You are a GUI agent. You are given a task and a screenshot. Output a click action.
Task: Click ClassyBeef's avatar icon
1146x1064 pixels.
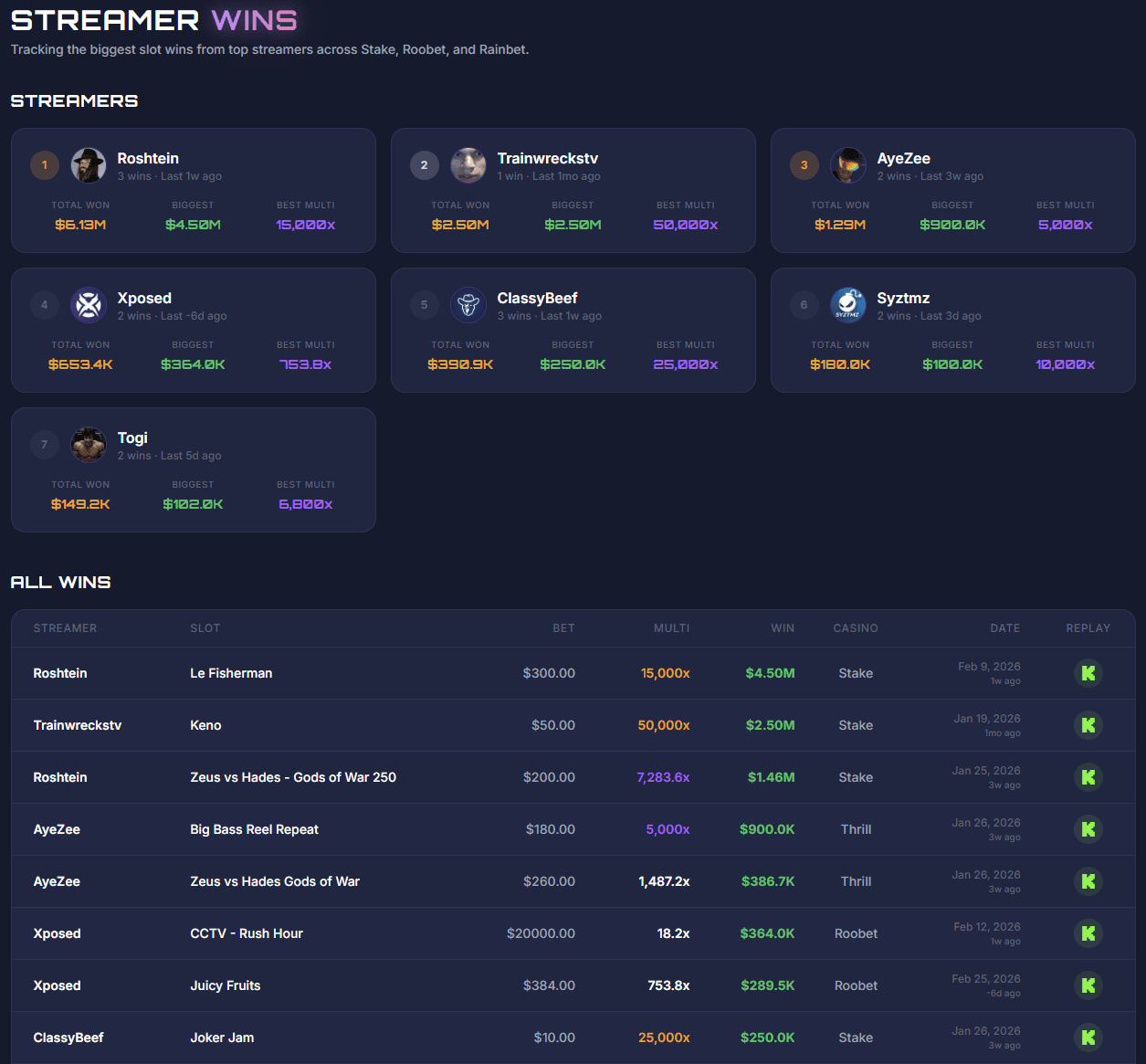click(x=468, y=305)
